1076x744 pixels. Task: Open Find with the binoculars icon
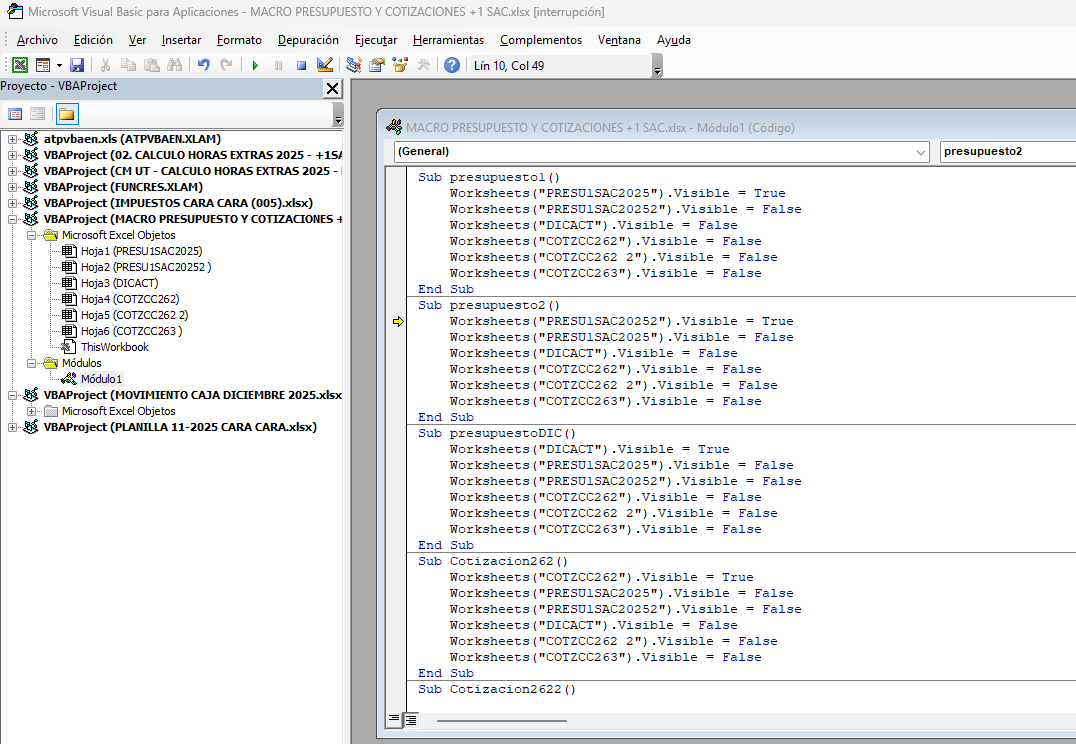click(175, 65)
